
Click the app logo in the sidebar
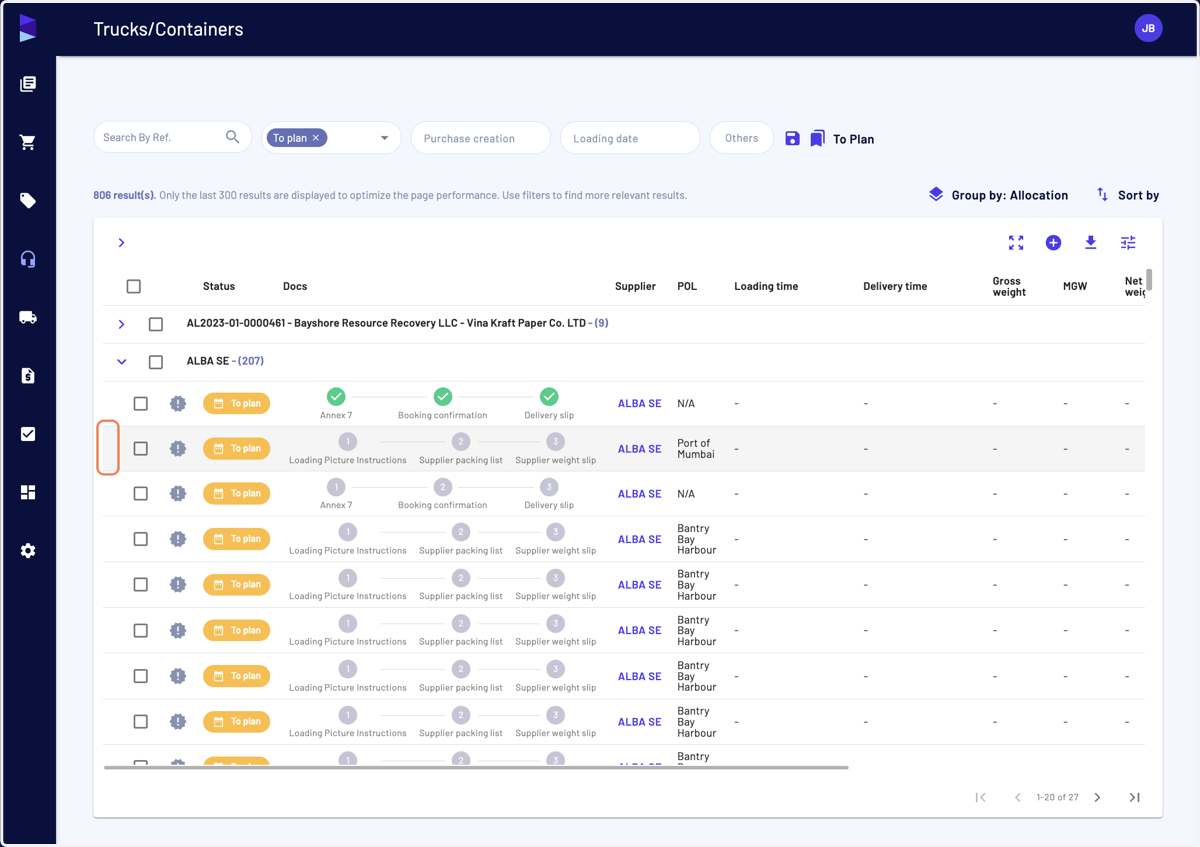coord(28,28)
